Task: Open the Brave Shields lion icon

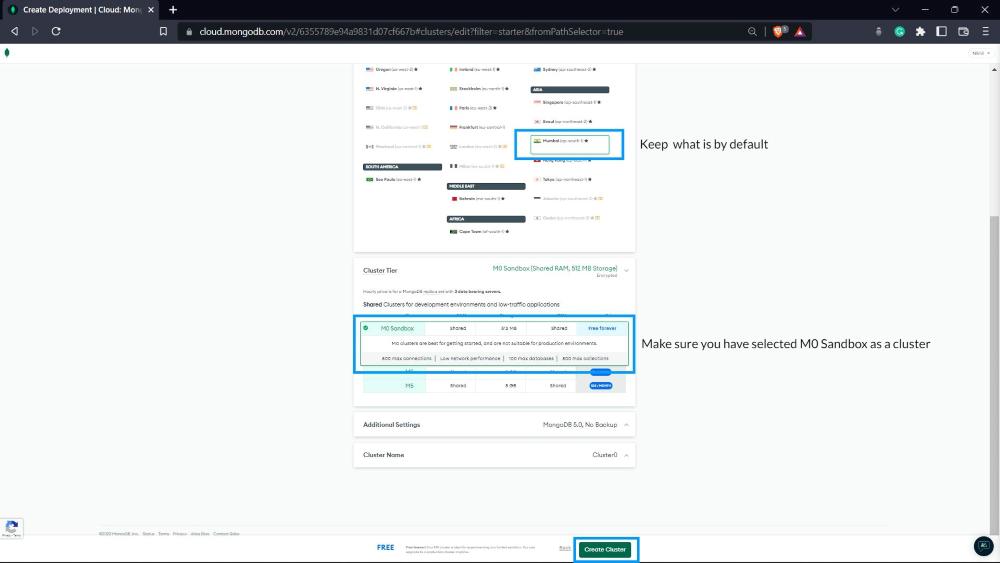Action: pos(779,31)
